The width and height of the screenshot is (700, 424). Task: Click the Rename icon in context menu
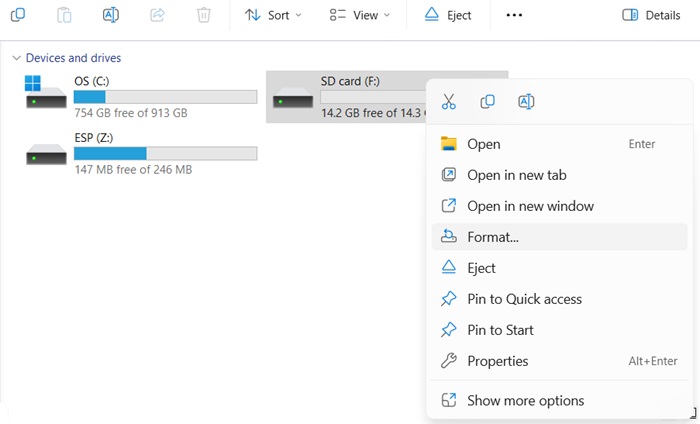pos(526,102)
